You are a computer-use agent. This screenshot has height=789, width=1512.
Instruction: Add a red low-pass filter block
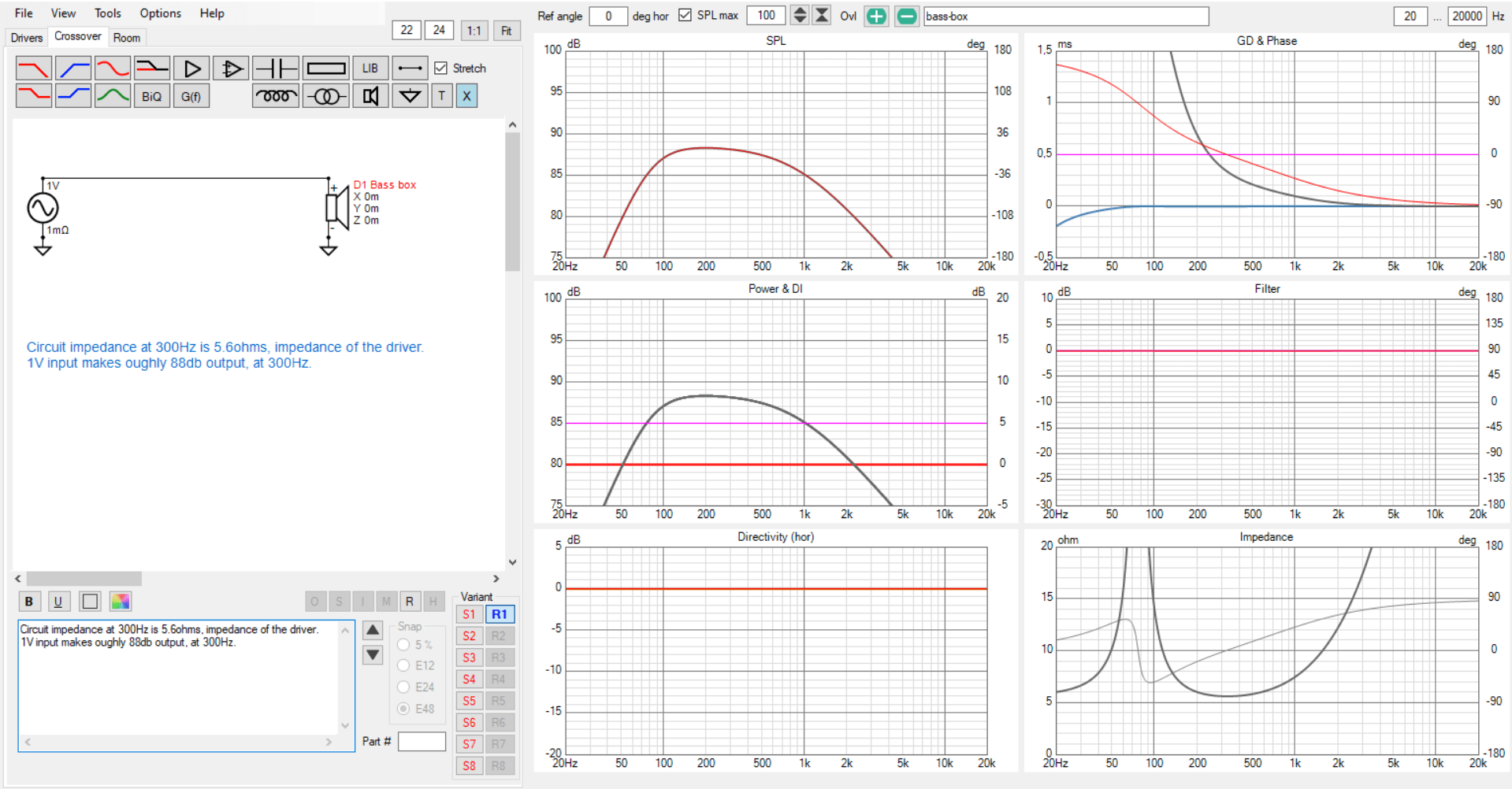[34, 69]
